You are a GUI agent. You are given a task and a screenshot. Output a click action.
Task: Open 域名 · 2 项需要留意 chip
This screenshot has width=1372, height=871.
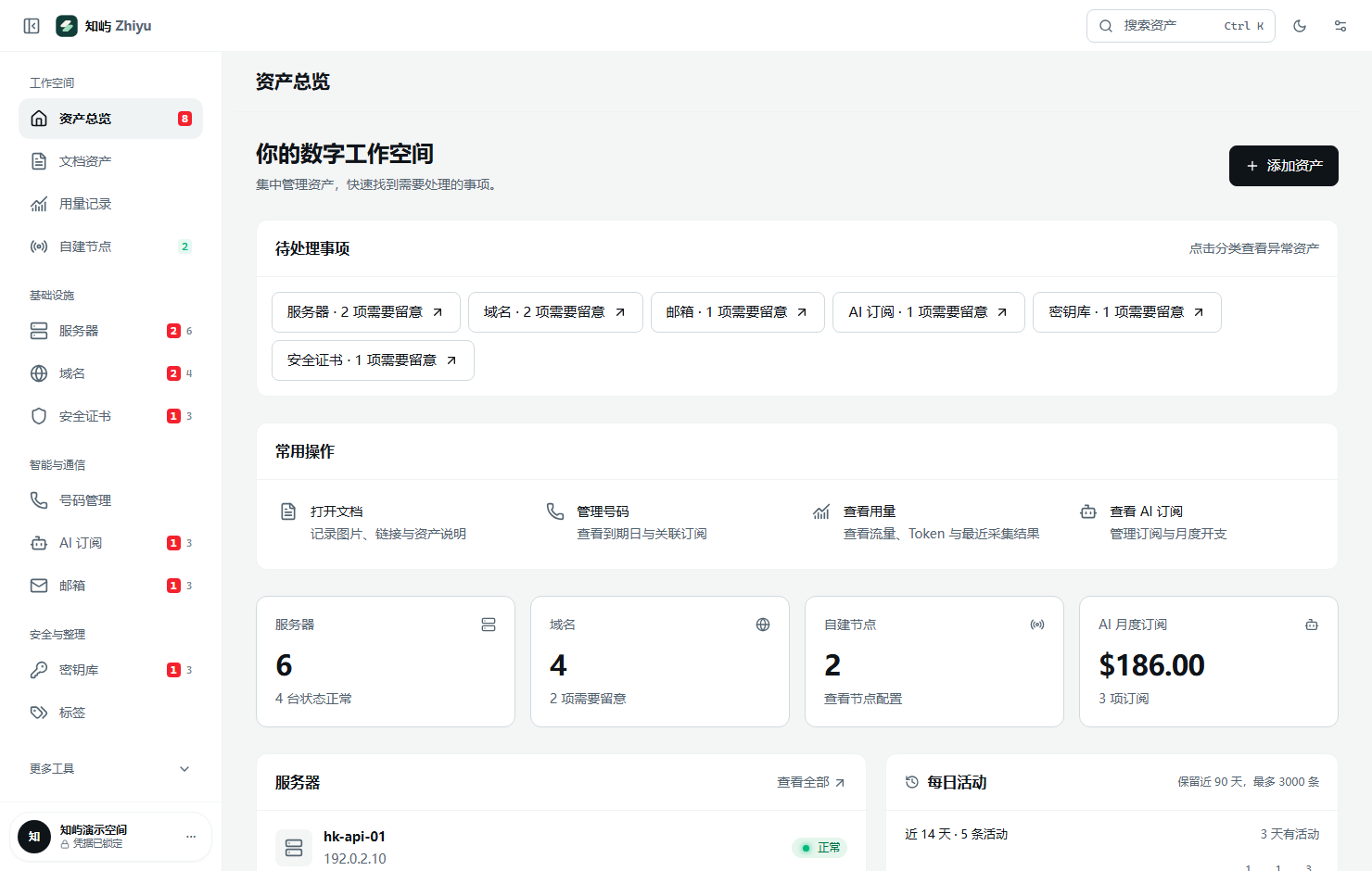(x=555, y=312)
